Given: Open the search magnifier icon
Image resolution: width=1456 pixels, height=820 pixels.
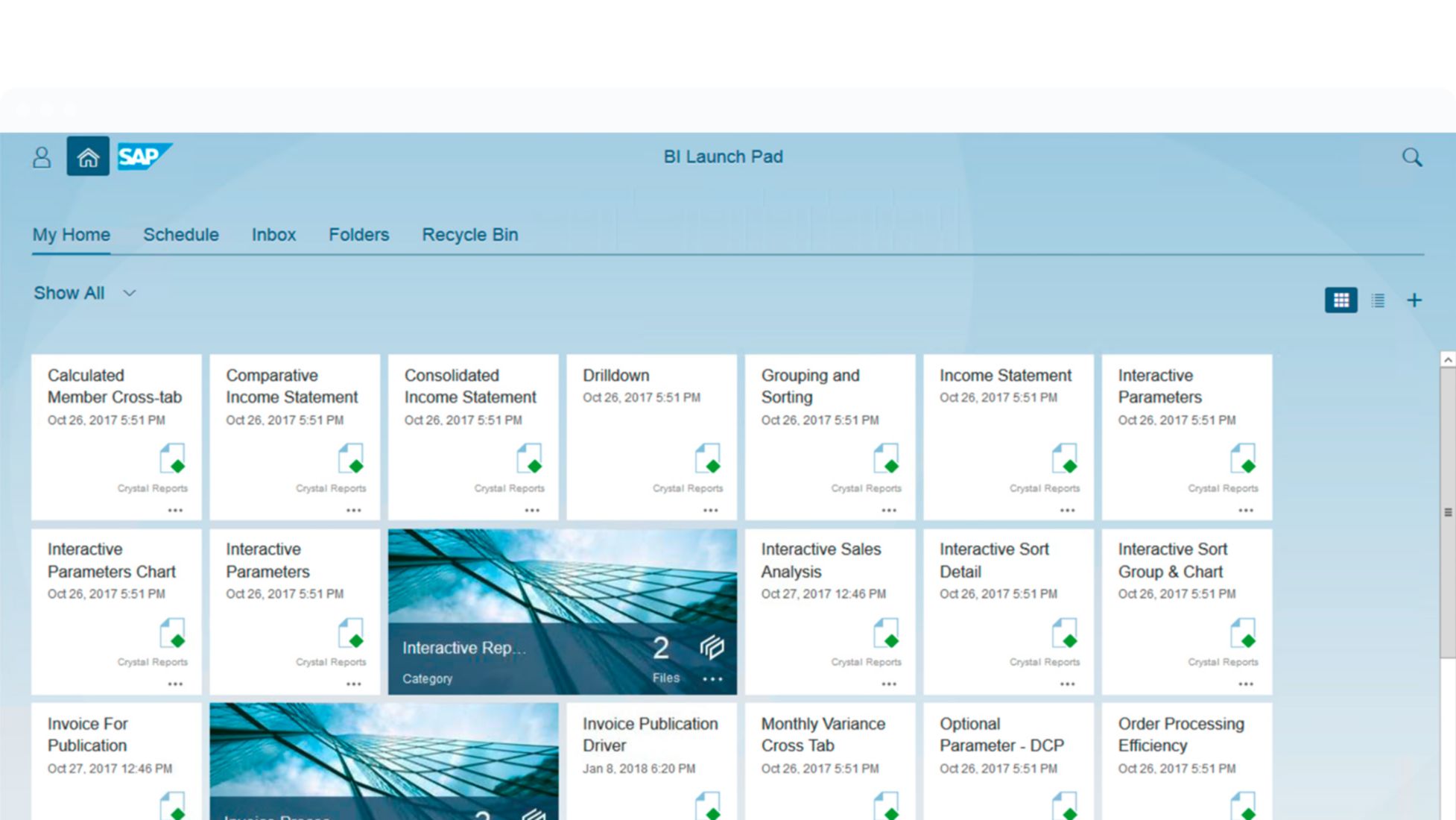Looking at the screenshot, I should coord(1411,157).
